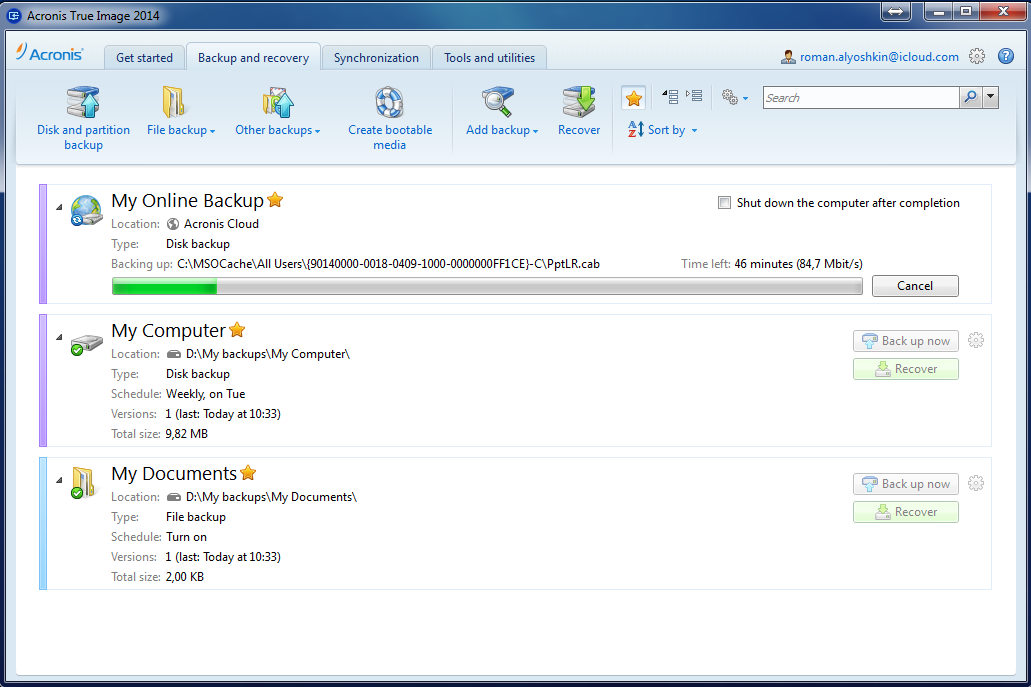
Task: Select the Backup and recovery tab
Action: point(253,58)
